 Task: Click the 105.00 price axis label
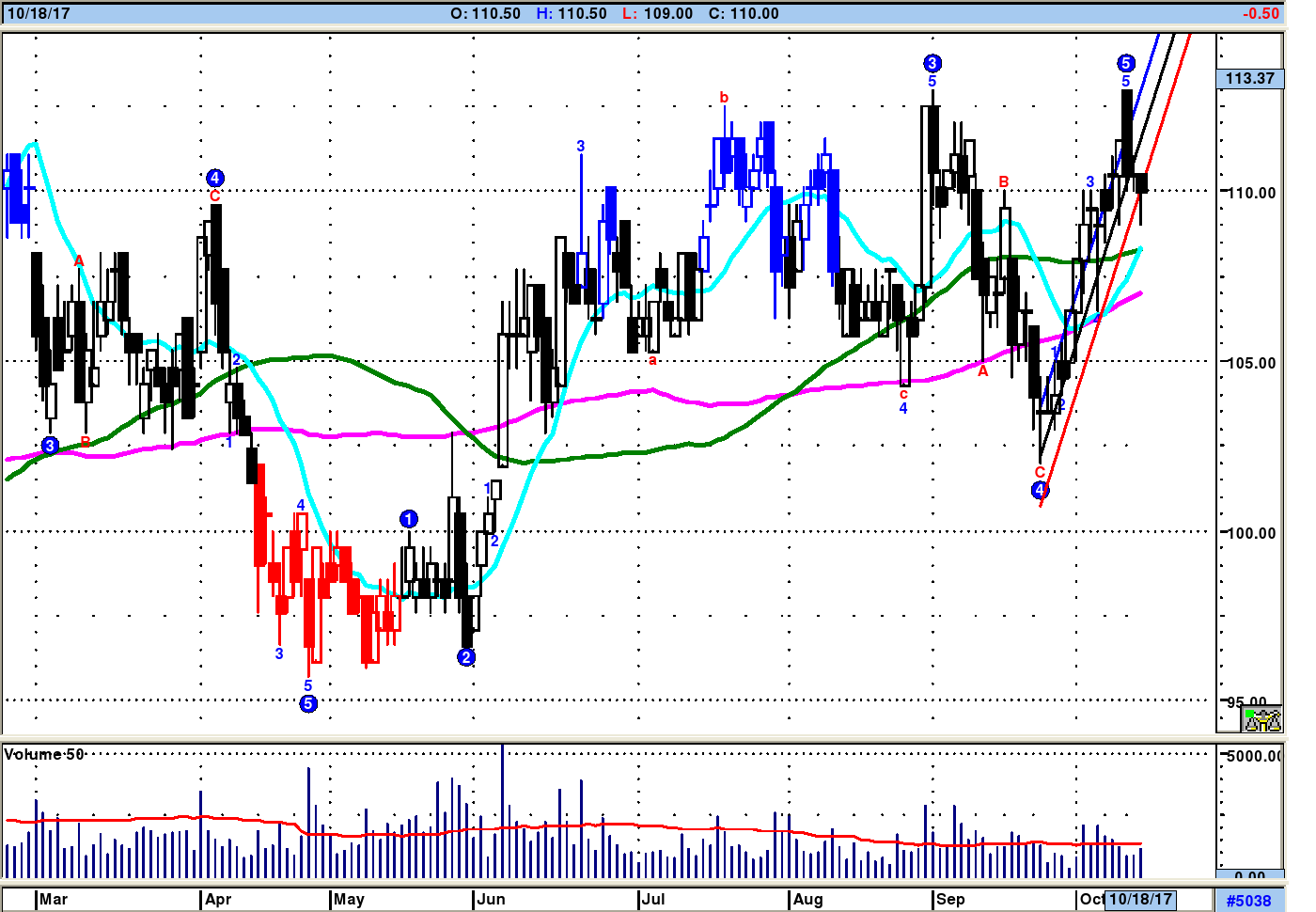tap(1253, 363)
